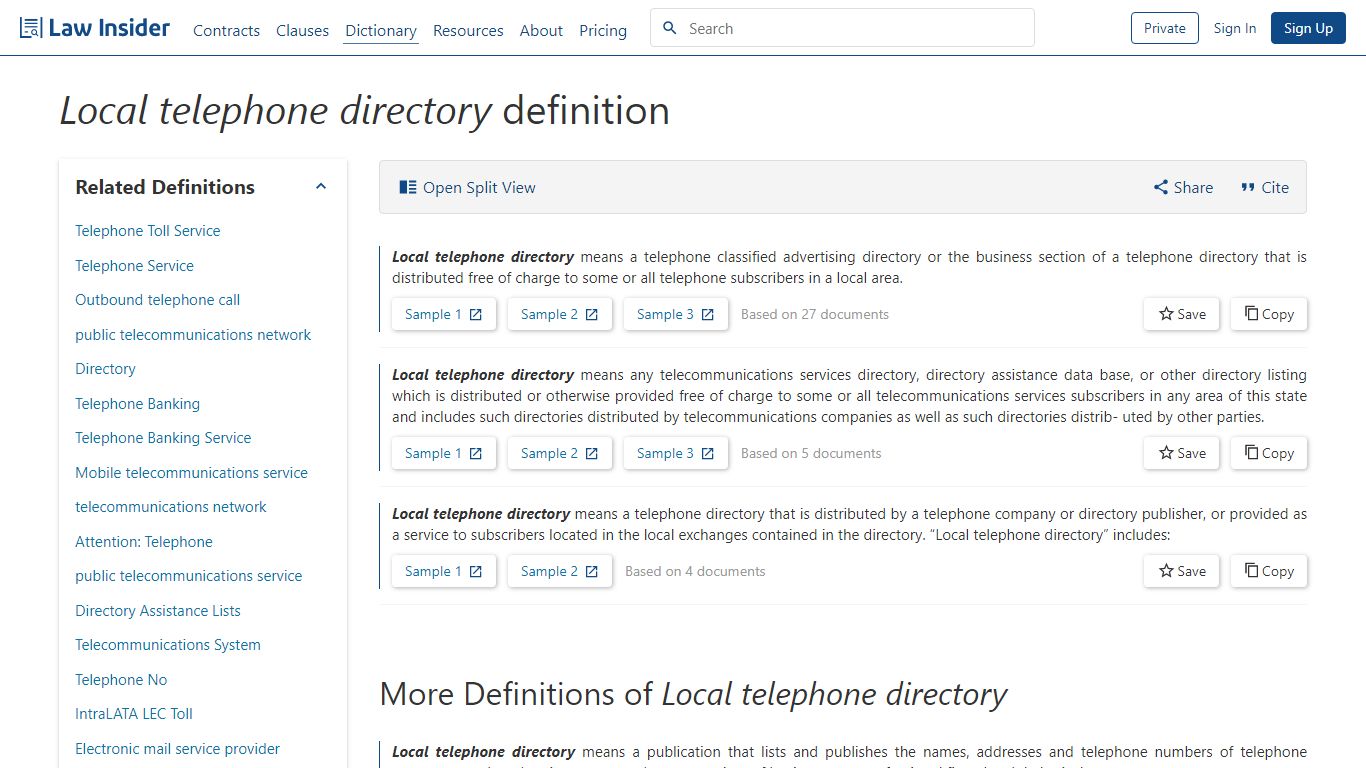Open the Directory related definition
Viewport: 1366px width, 768px height.
pyautogui.click(x=105, y=369)
